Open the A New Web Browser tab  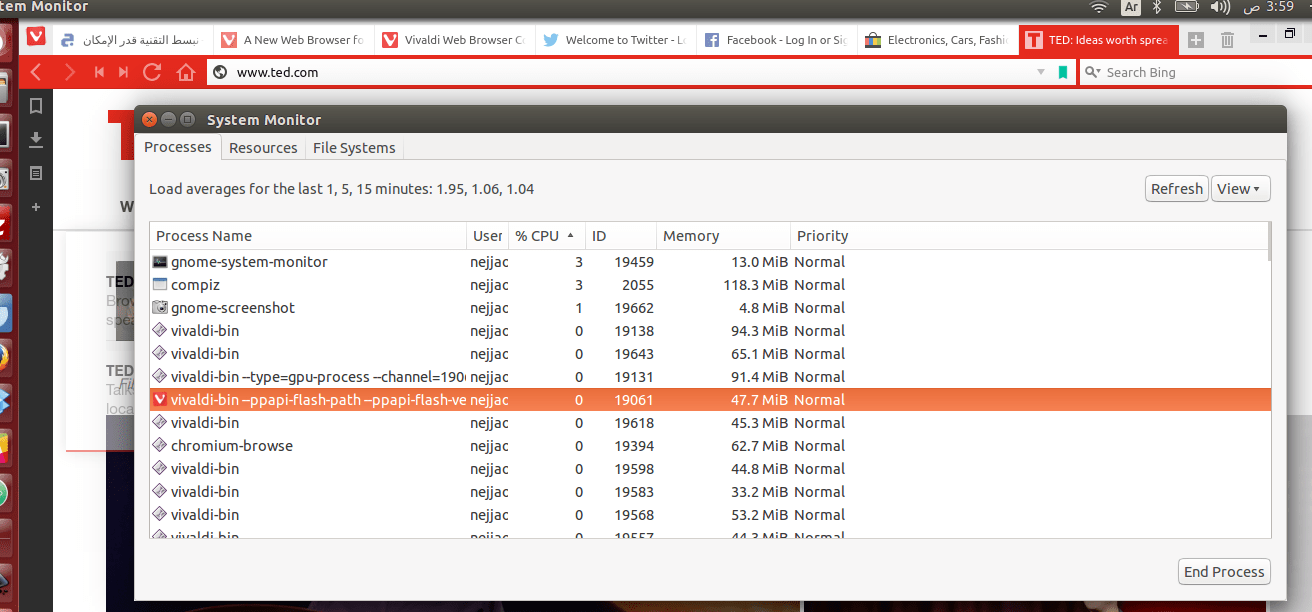293,40
